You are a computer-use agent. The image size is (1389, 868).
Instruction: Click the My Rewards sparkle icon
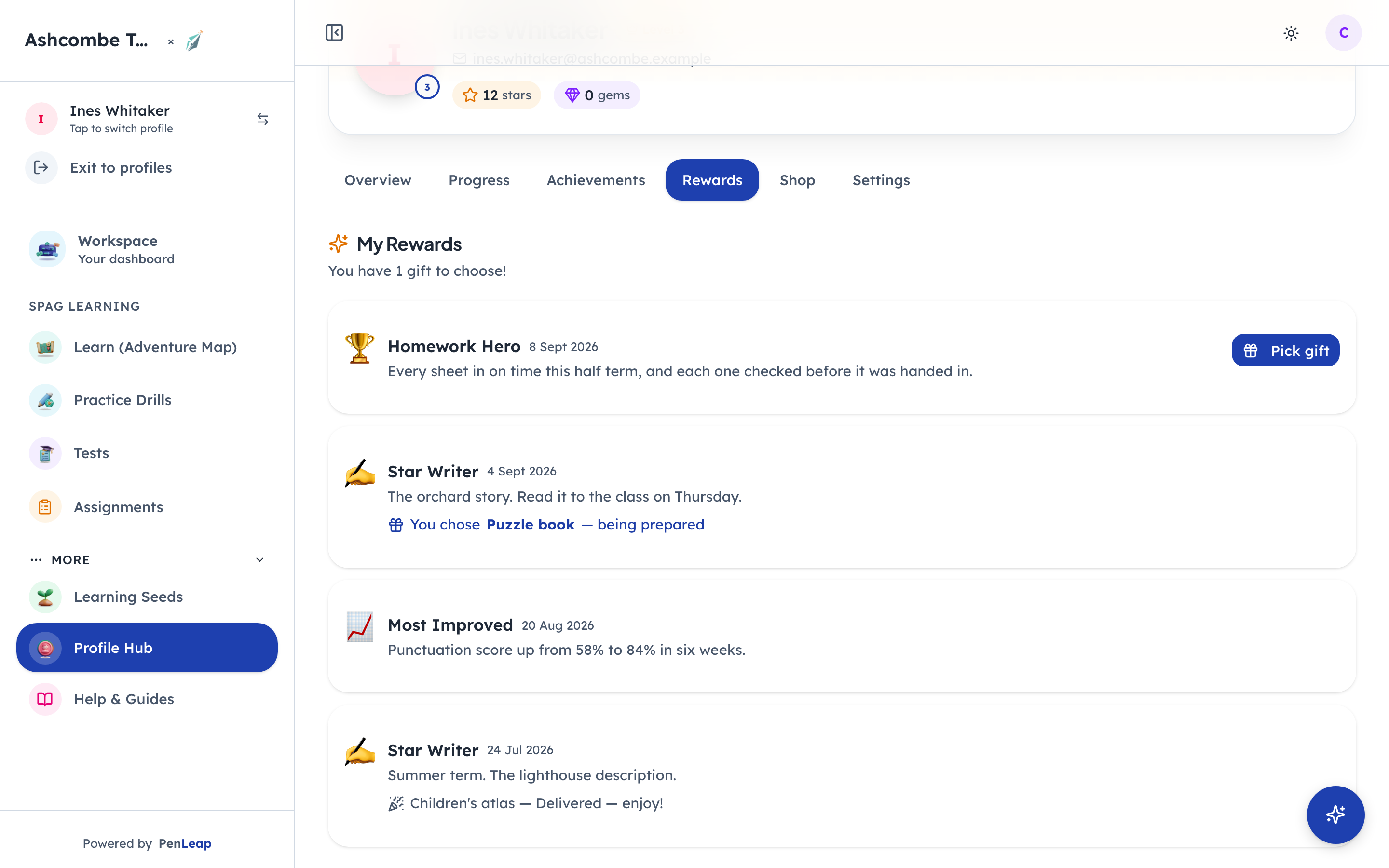pyautogui.click(x=338, y=244)
